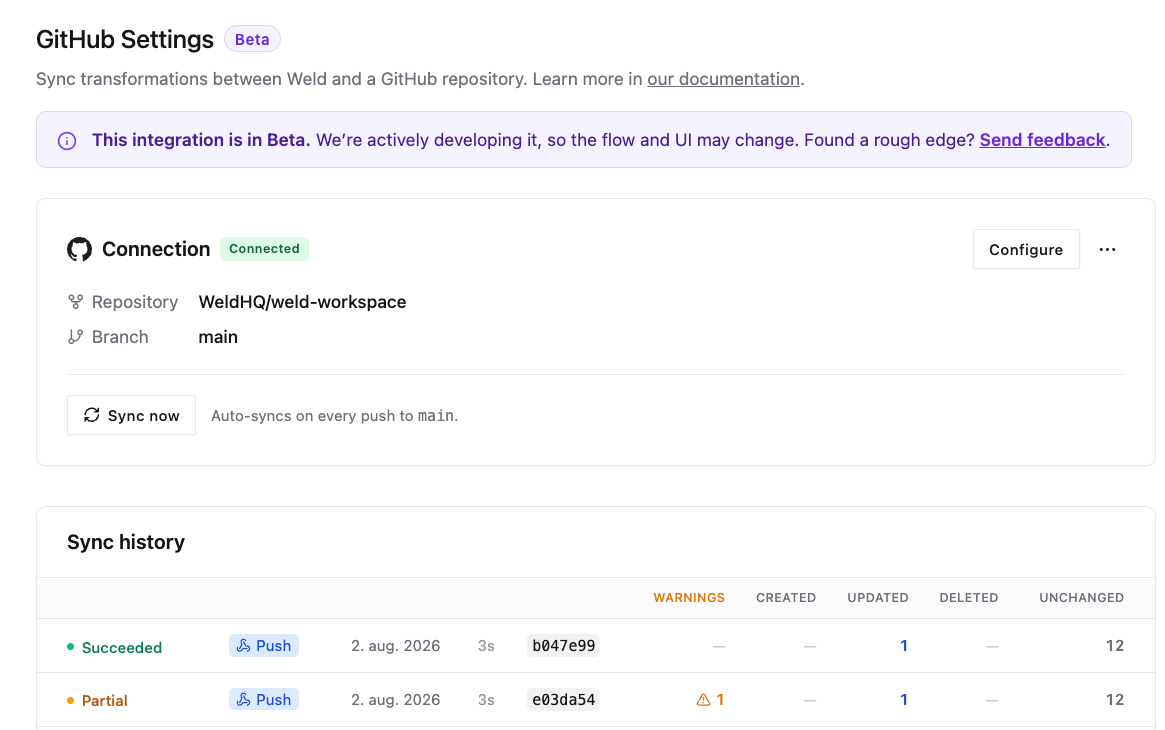1165x730 pixels.
Task: Click the unchanged count 12 in Partial row
Action: [1114, 700]
